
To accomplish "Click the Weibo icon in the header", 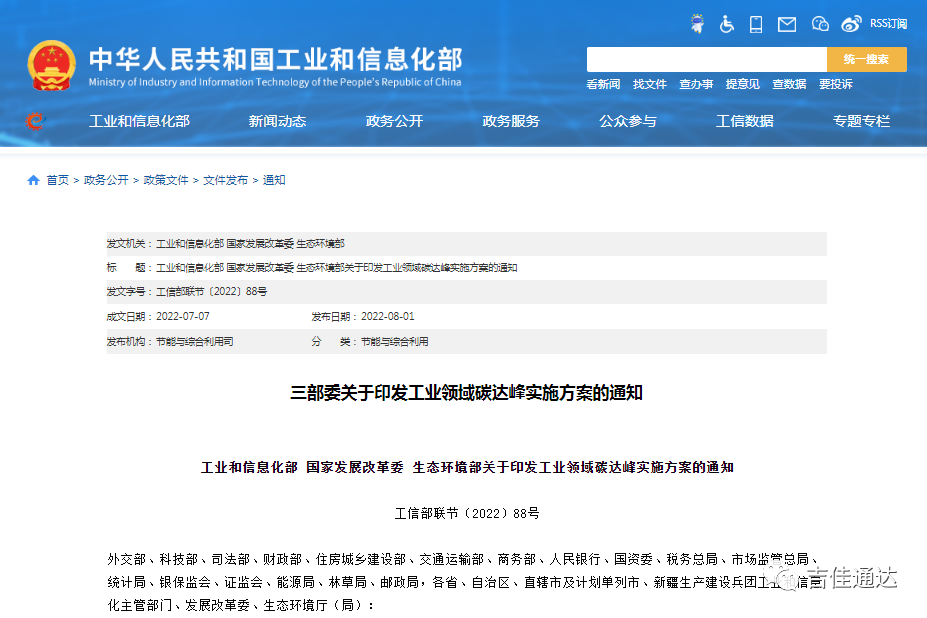I will tap(851, 23).
